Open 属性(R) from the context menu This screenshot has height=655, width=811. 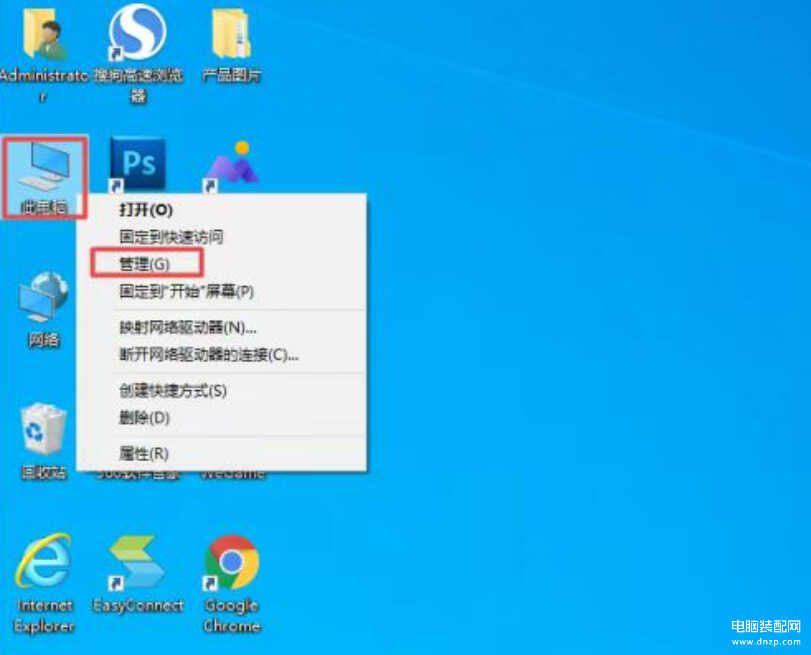pos(145,453)
